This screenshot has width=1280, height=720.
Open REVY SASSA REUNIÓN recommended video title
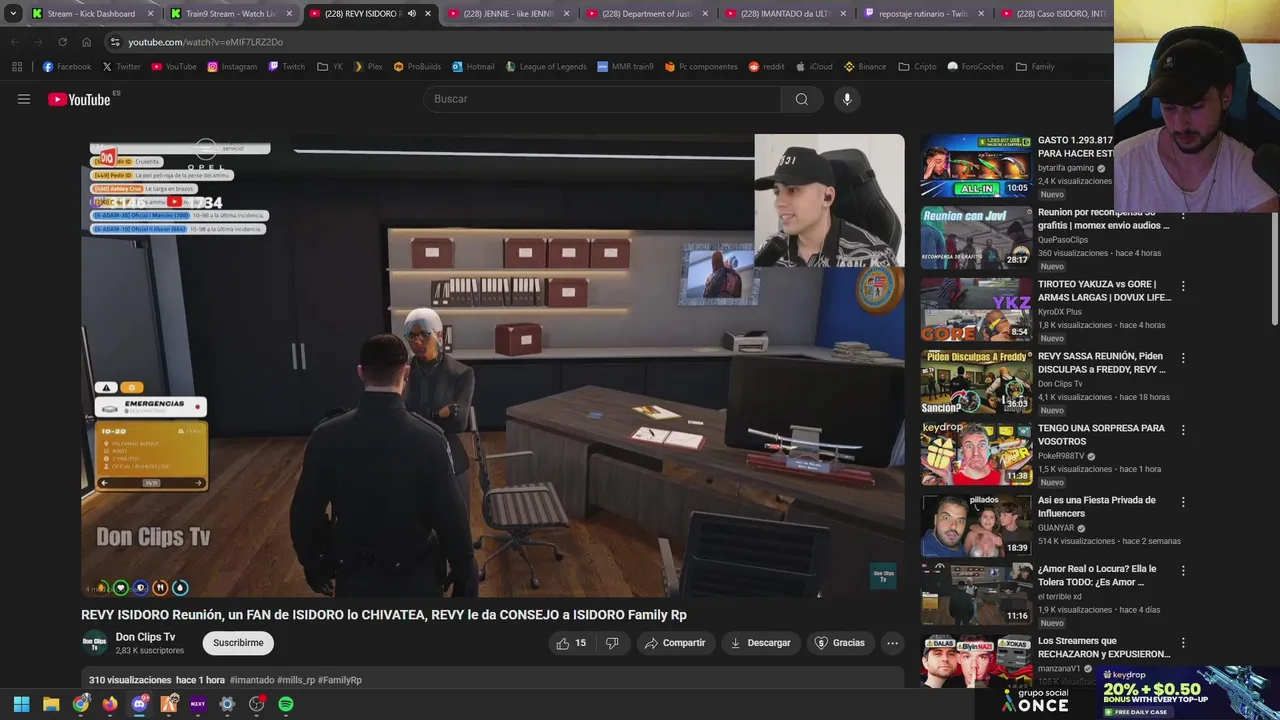pyautogui.click(x=1102, y=362)
